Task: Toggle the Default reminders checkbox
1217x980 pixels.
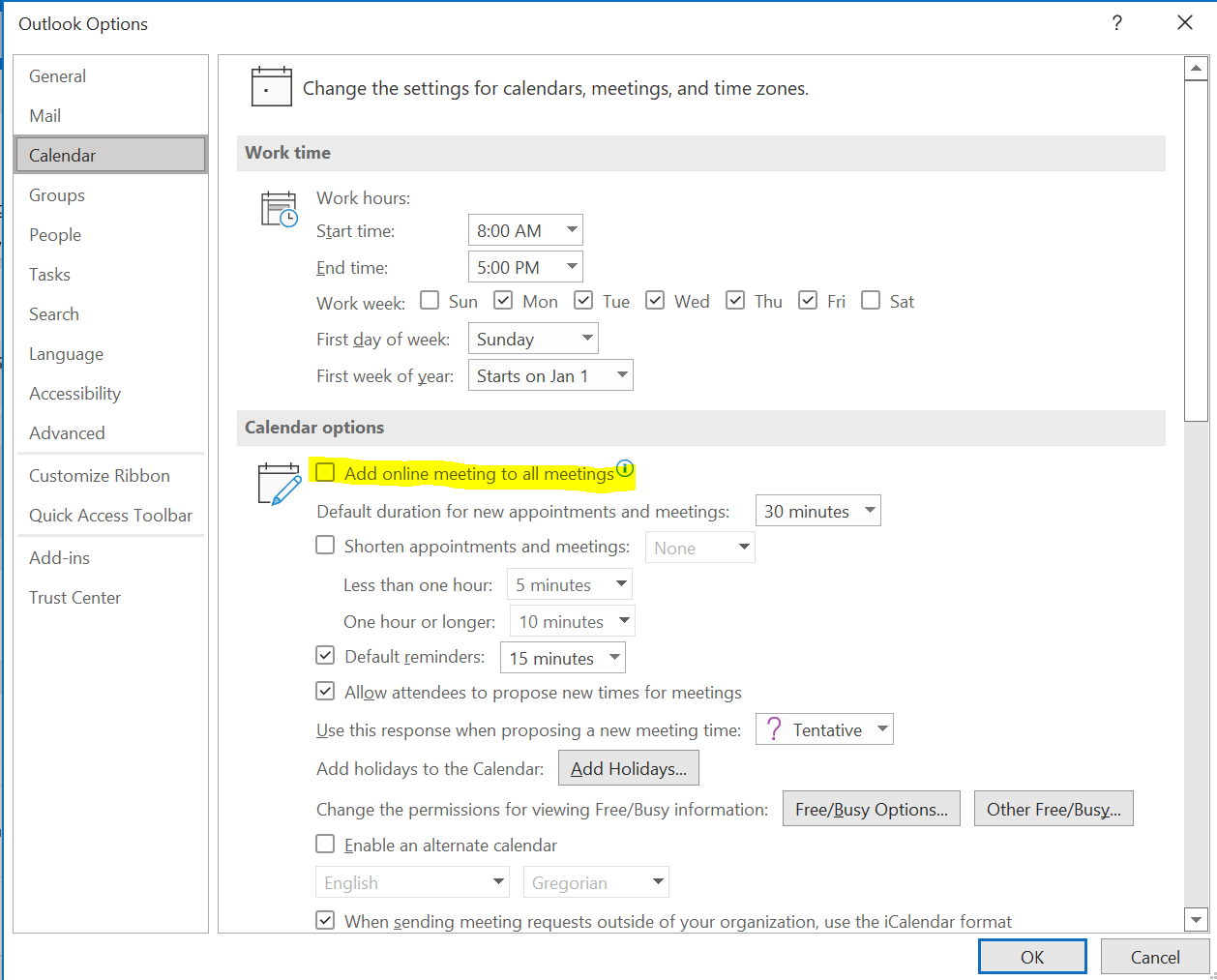Action: (325, 655)
